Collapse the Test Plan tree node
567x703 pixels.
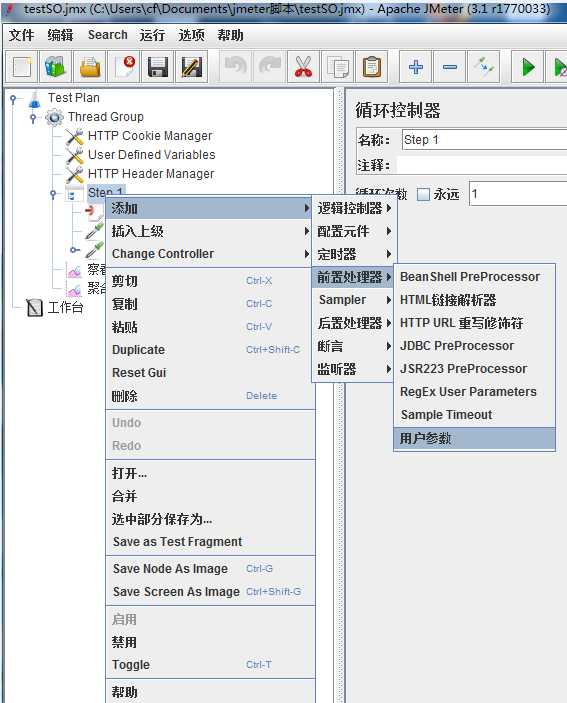pos(13,99)
